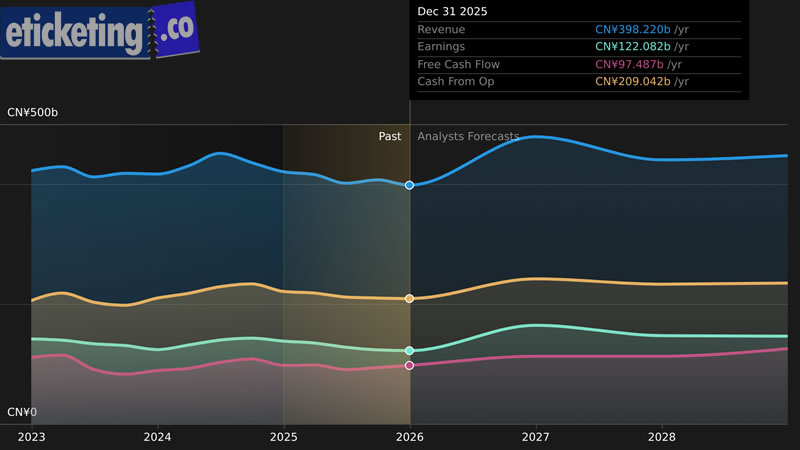Click the CN¥0 y-axis label
This screenshot has width=800, height=450.
click(22, 412)
